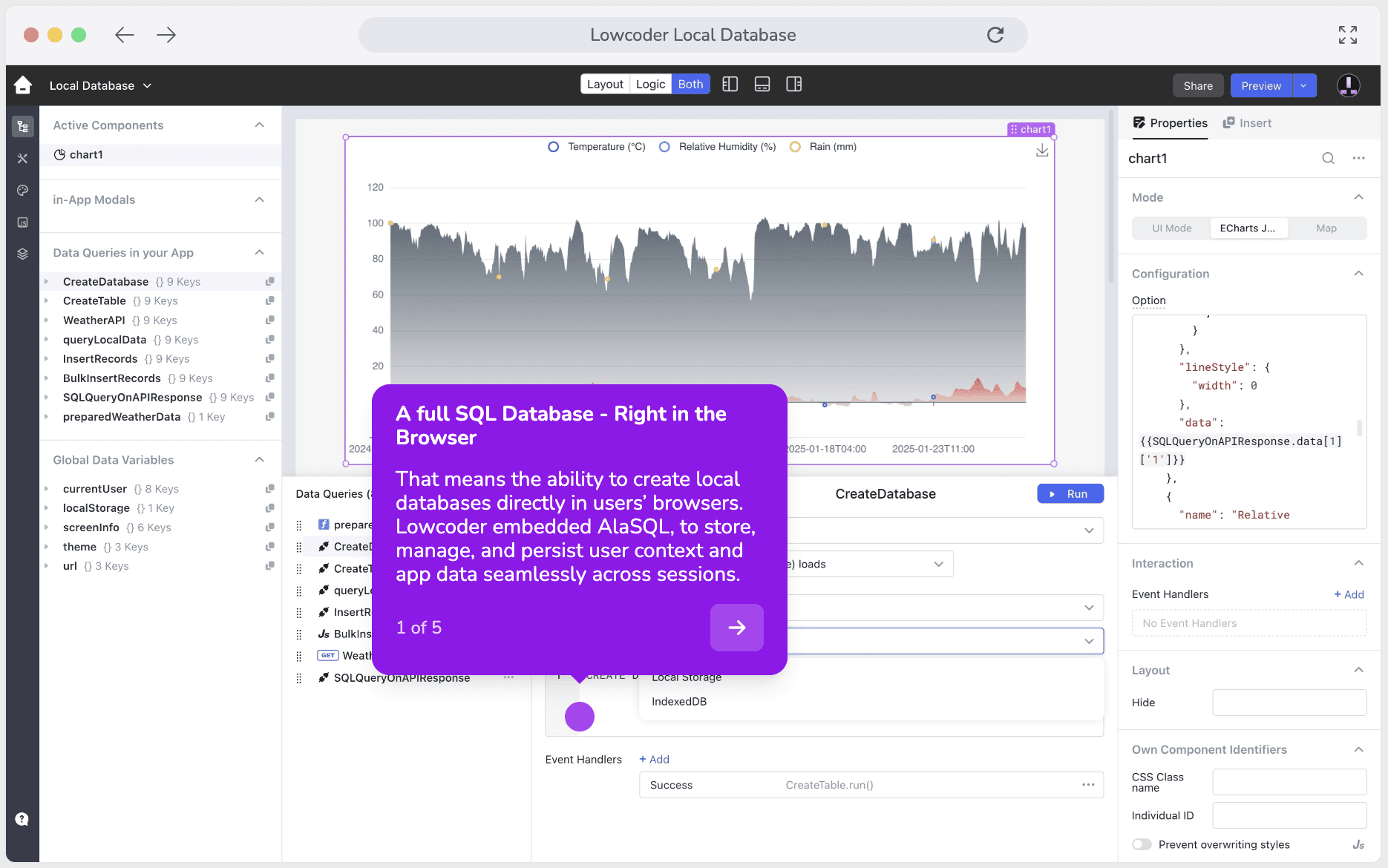This screenshot has height=868, width=1388.
Task: Click the Individual ID field
Action: tap(1289, 815)
